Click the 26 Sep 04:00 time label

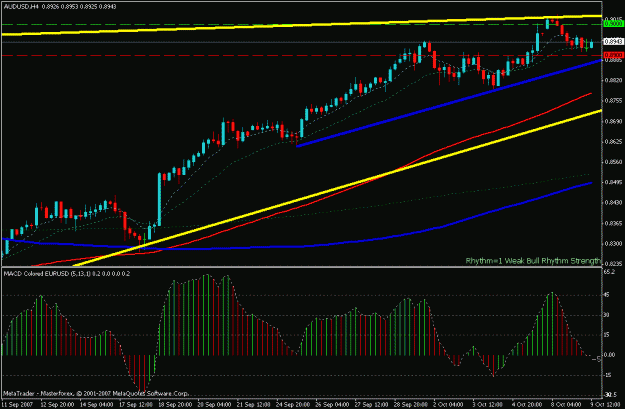(332, 404)
